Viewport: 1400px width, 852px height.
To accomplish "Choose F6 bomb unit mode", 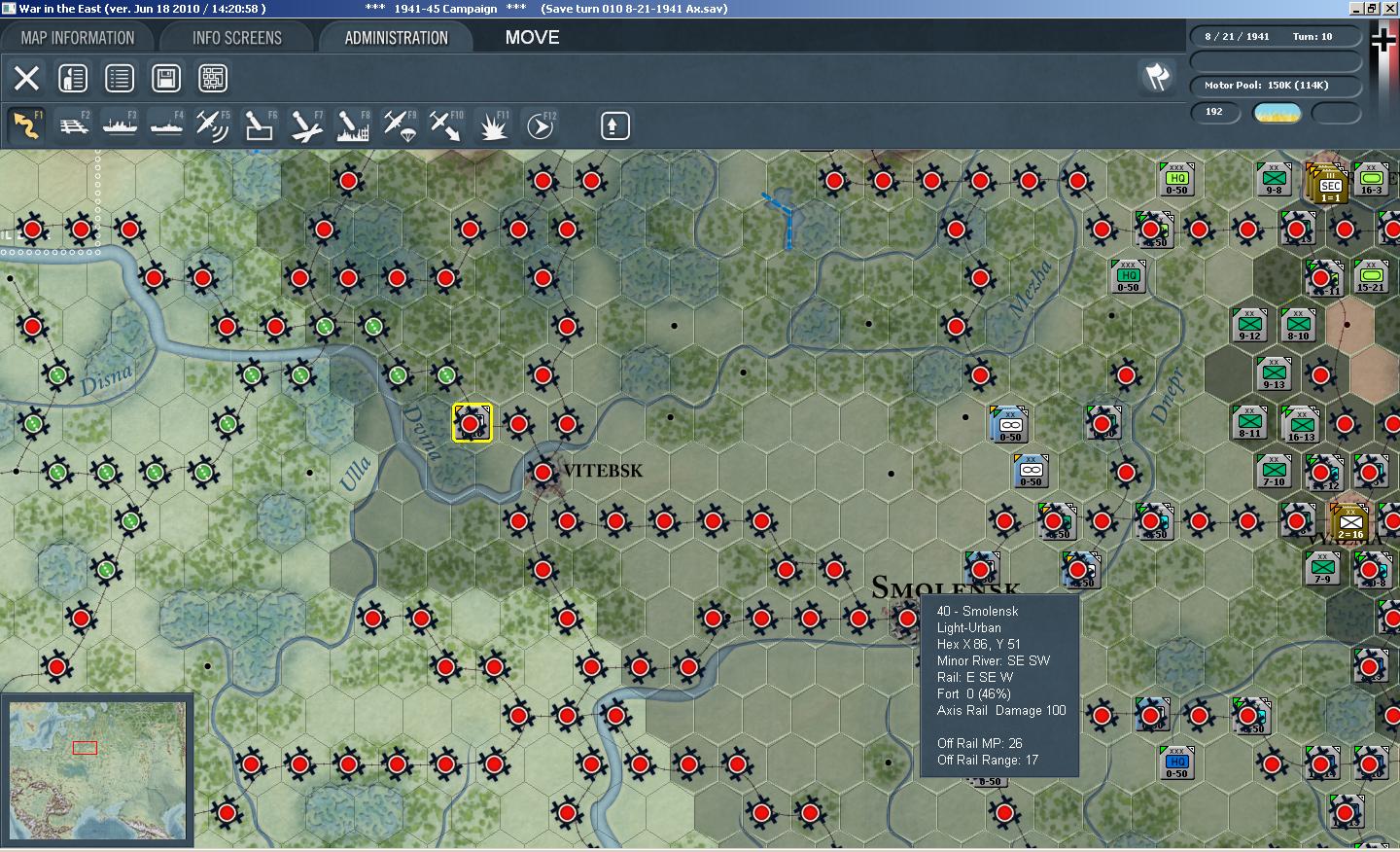I will tap(260, 125).
